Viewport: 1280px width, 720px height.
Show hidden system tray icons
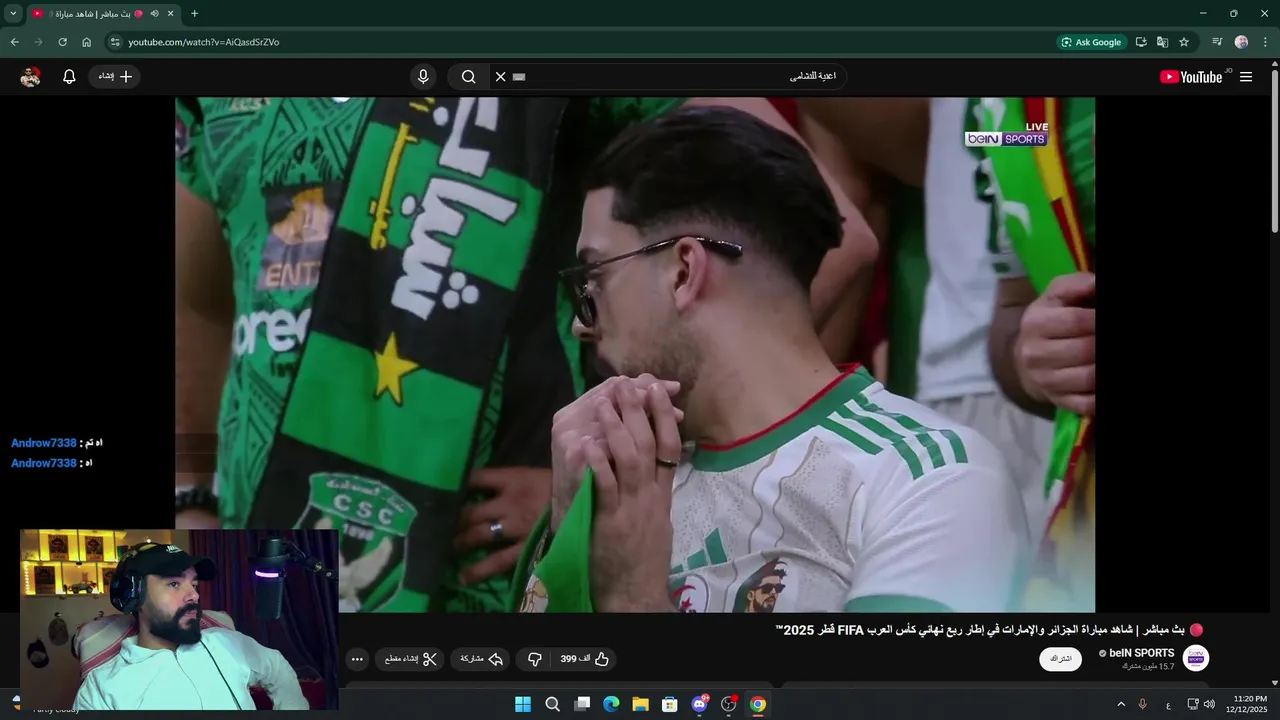point(1121,704)
